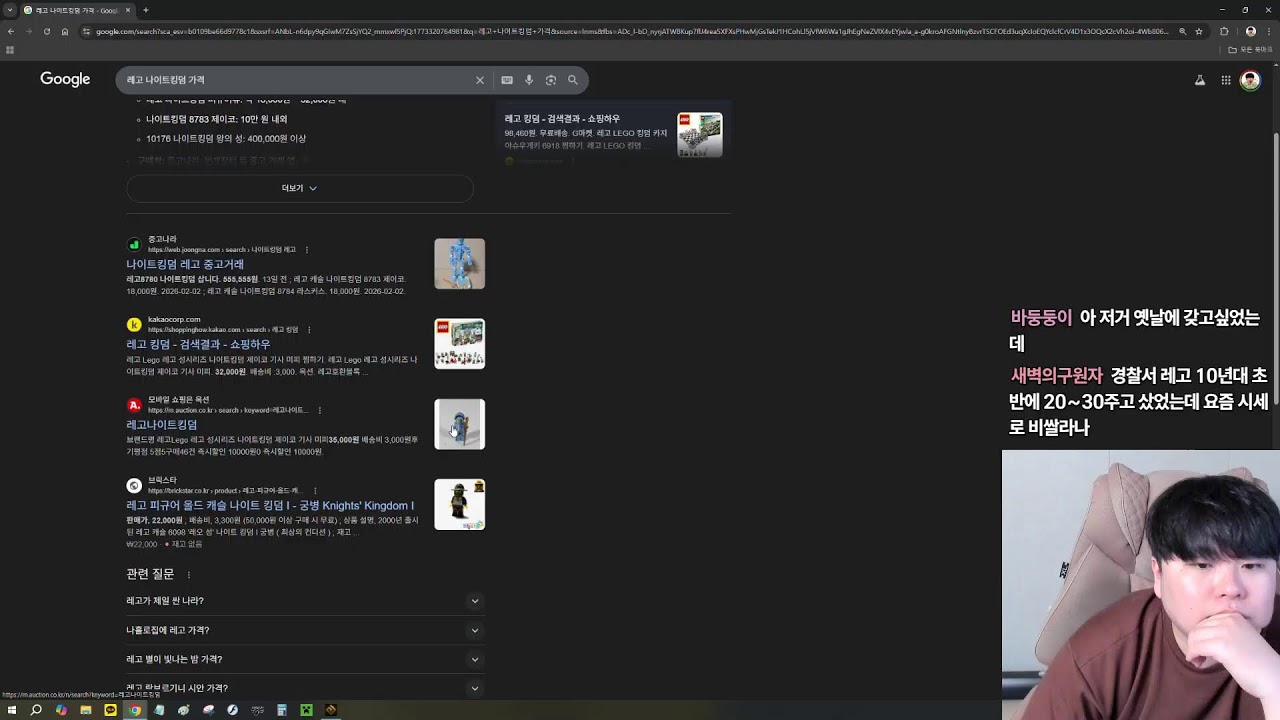Open the Chrome home page
Image resolution: width=1280 pixels, height=720 pixels.
[65, 31]
